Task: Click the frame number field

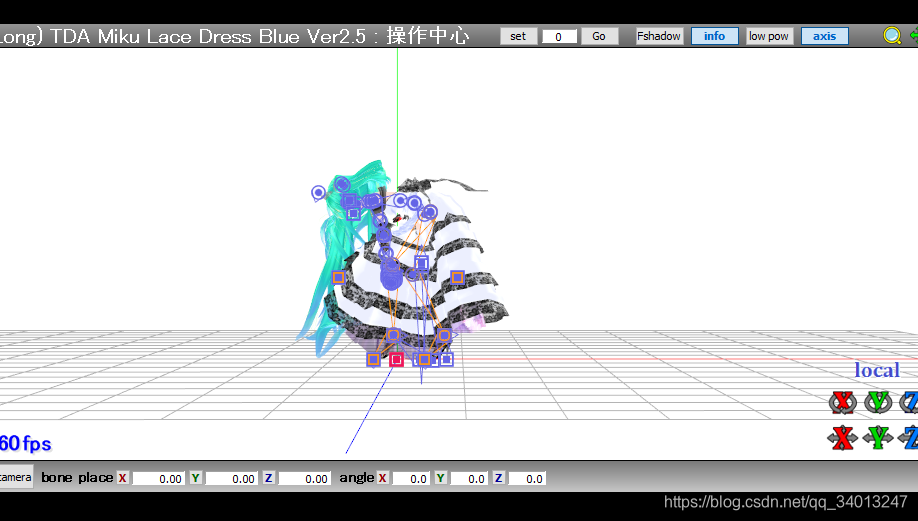Action: pyautogui.click(x=559, y=37)
